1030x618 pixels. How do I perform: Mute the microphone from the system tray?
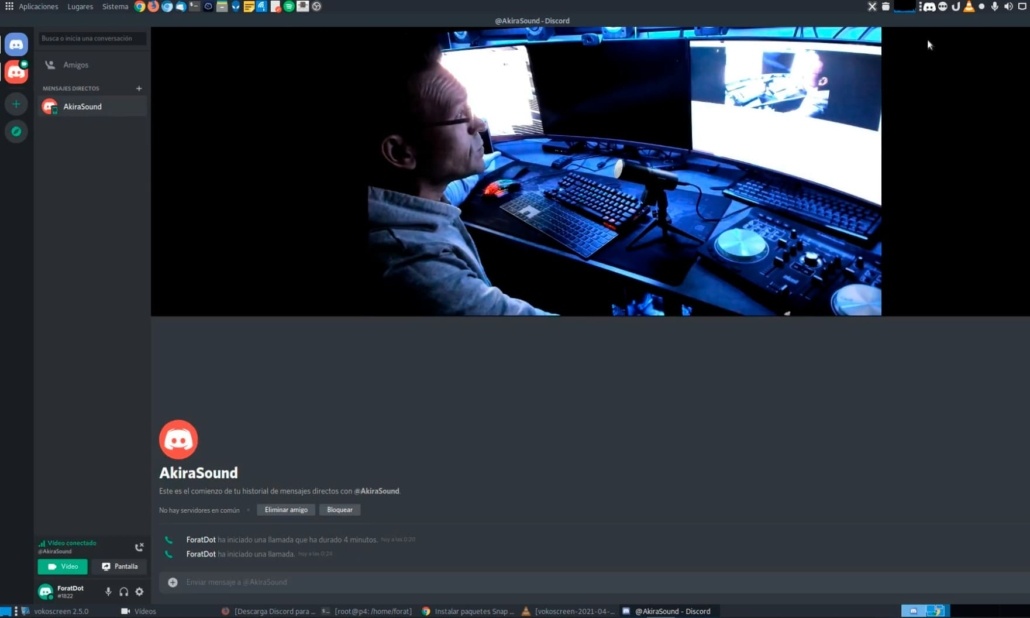(995, 6)
